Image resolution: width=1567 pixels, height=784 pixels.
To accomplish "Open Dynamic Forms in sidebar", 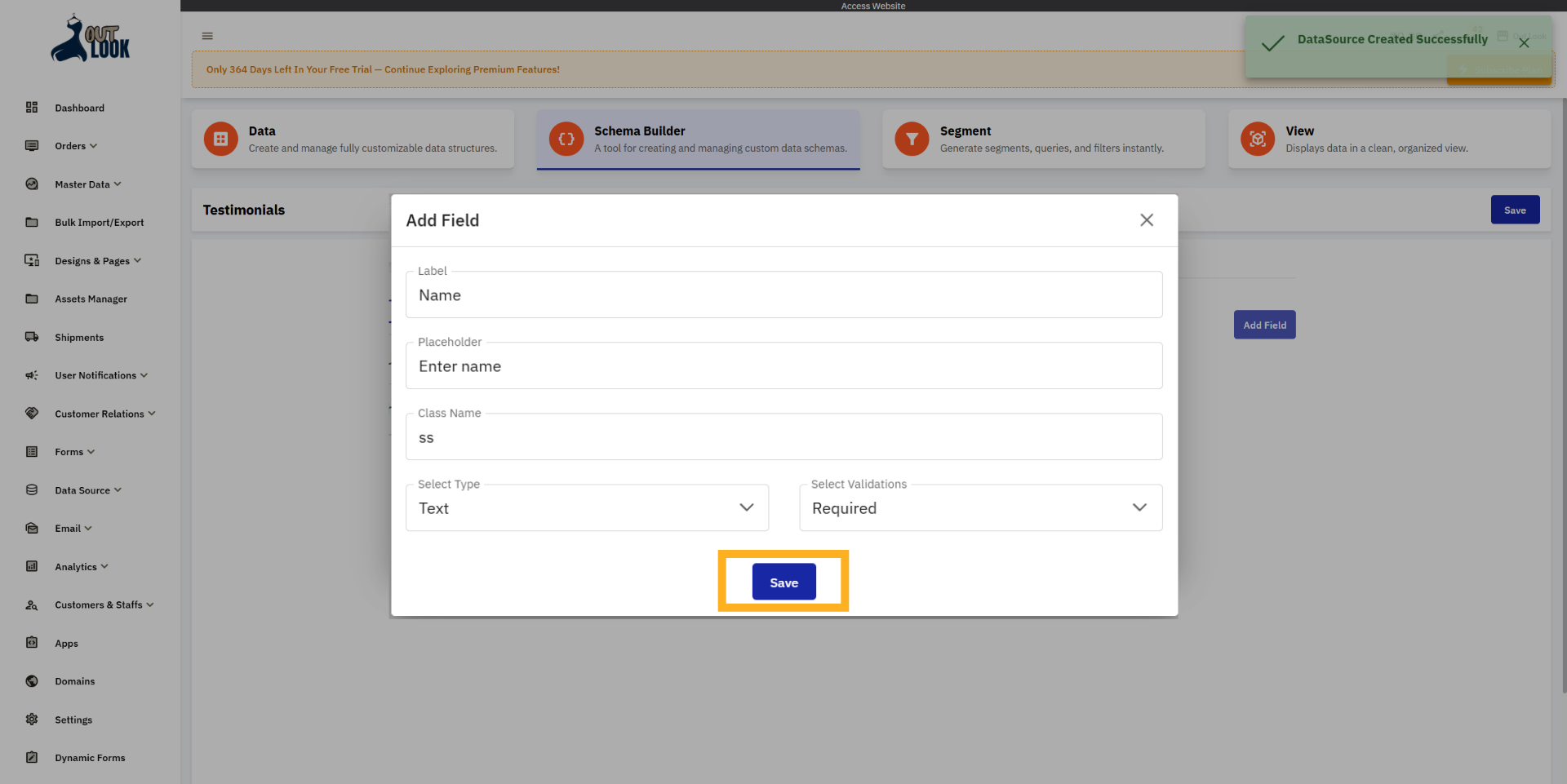I will pos(90,758).
